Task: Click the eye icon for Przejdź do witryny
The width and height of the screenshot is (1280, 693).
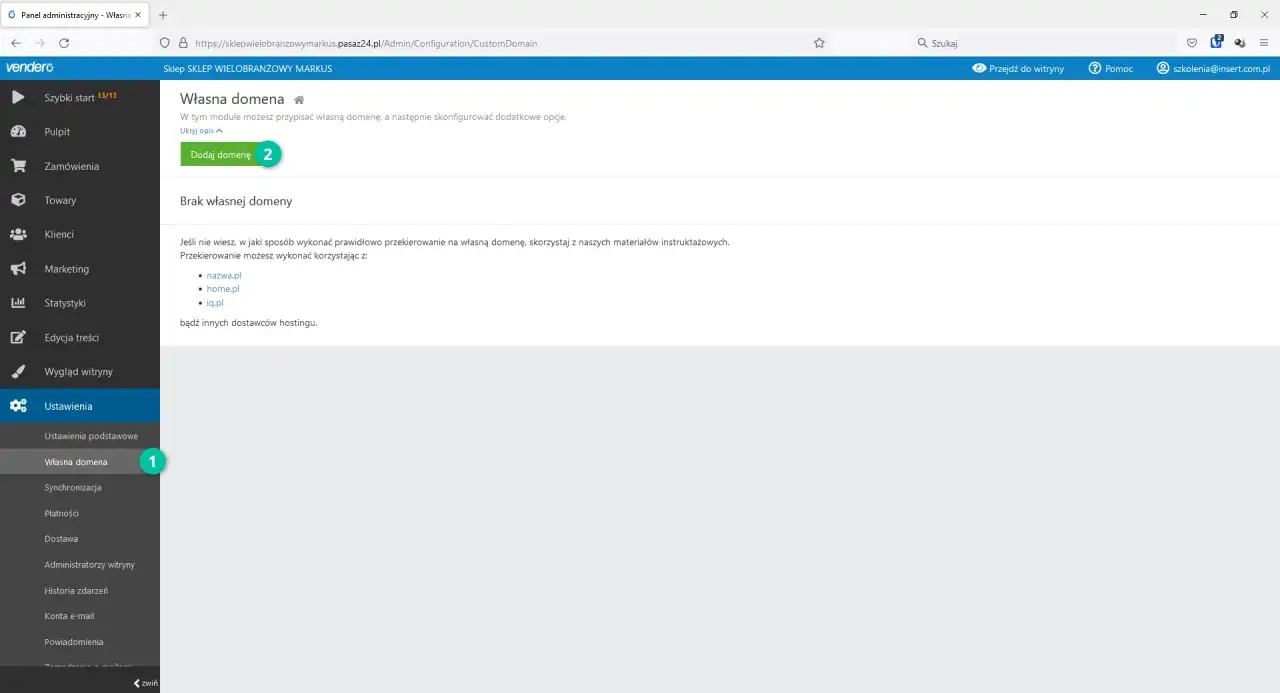Action: pyautogui.click(x=979, y=68)
